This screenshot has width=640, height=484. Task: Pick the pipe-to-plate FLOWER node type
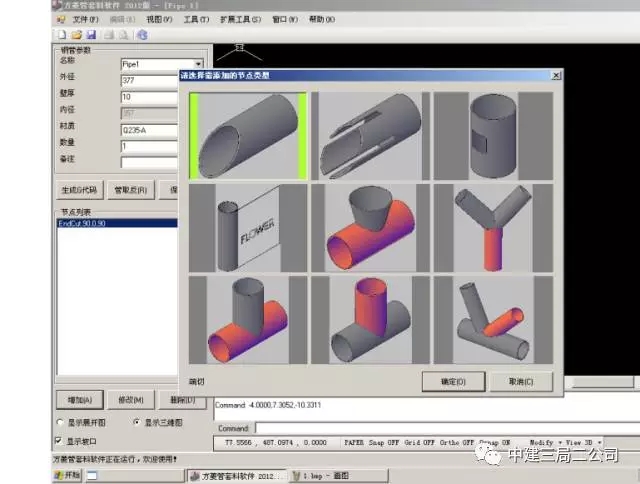tap(247, 228)
